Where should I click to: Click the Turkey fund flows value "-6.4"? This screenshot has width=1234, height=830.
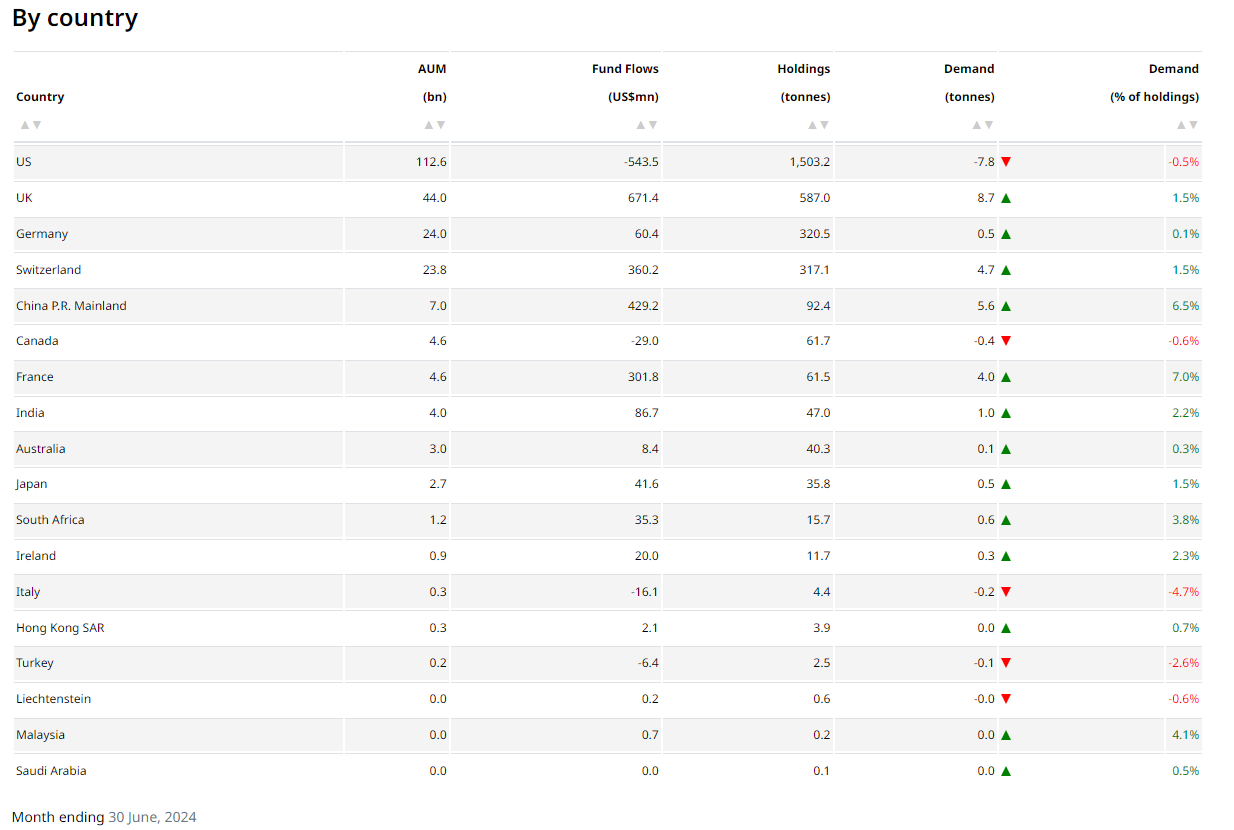pos(649,663)
